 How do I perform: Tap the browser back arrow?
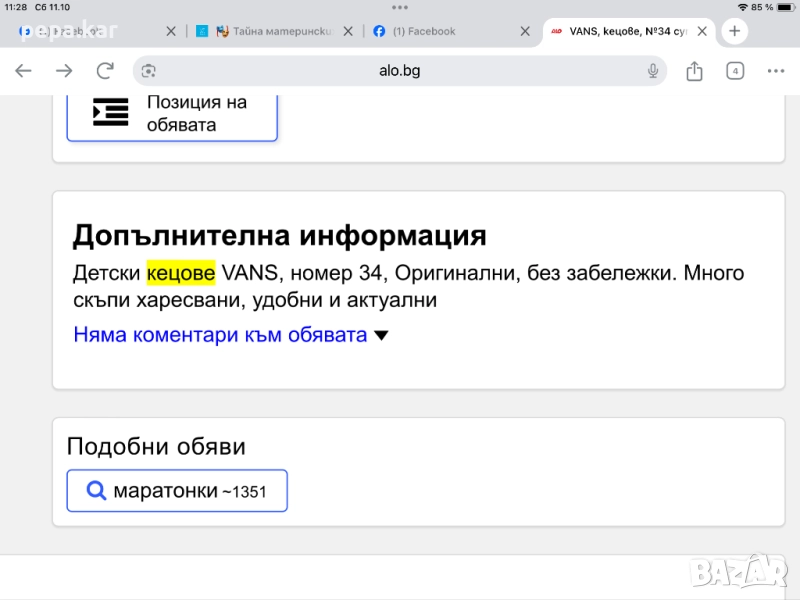pos(24,71)
